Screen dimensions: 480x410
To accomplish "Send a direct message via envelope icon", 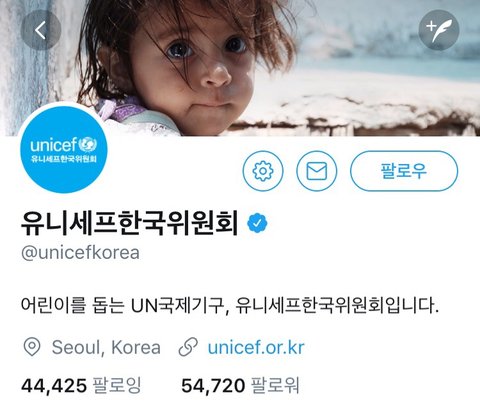I will click(316, 171).
